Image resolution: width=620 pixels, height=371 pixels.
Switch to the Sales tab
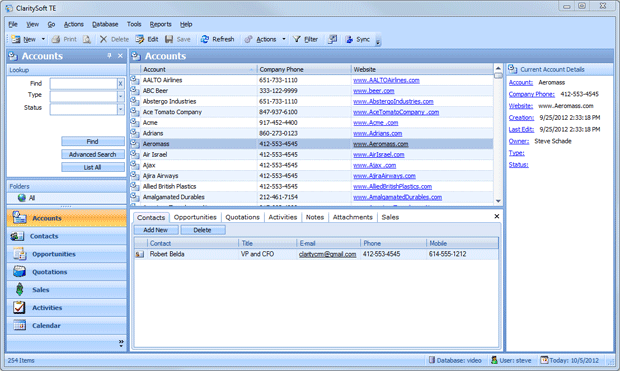[x=390, y=217]
